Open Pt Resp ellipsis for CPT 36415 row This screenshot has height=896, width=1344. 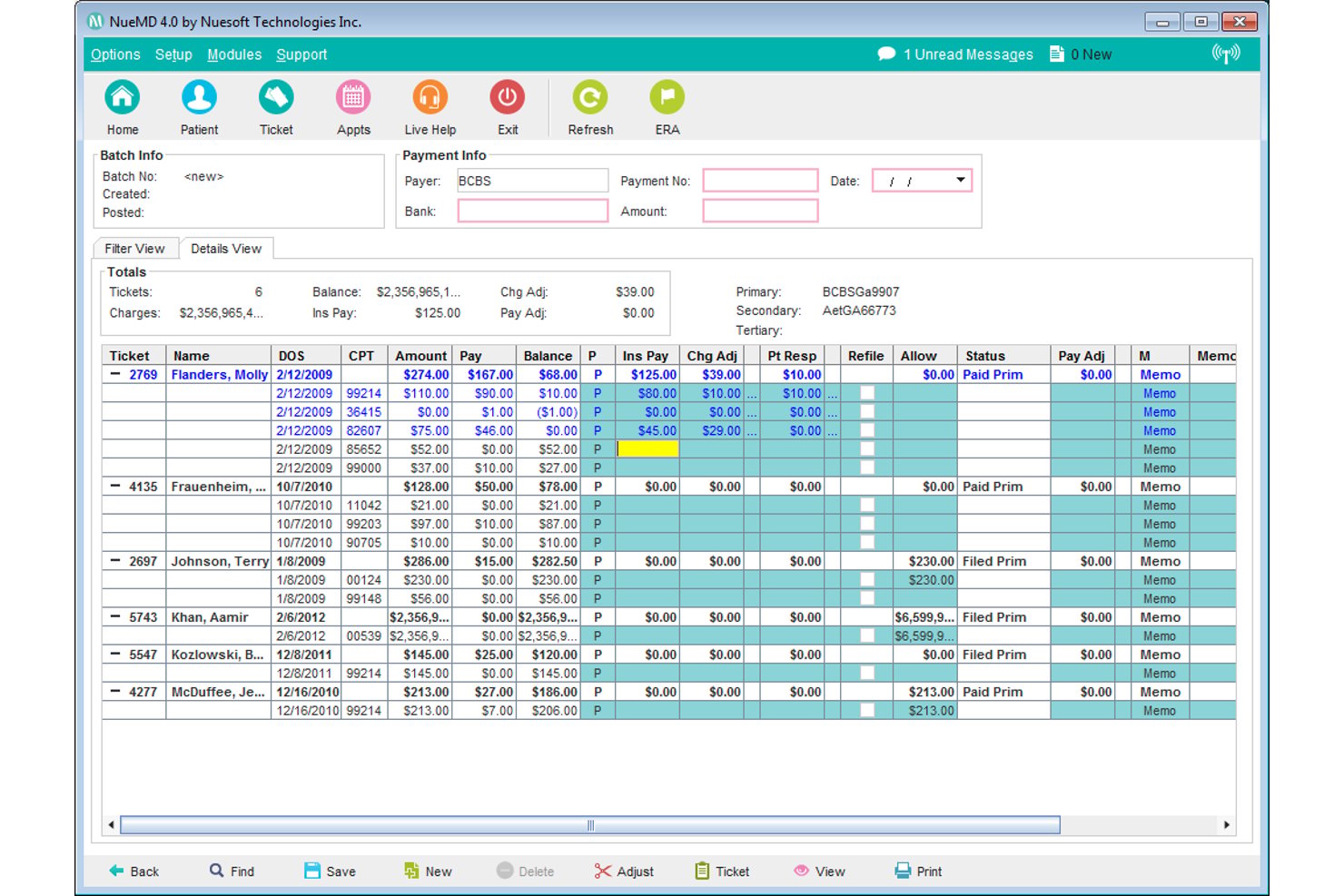pos(832,412)
